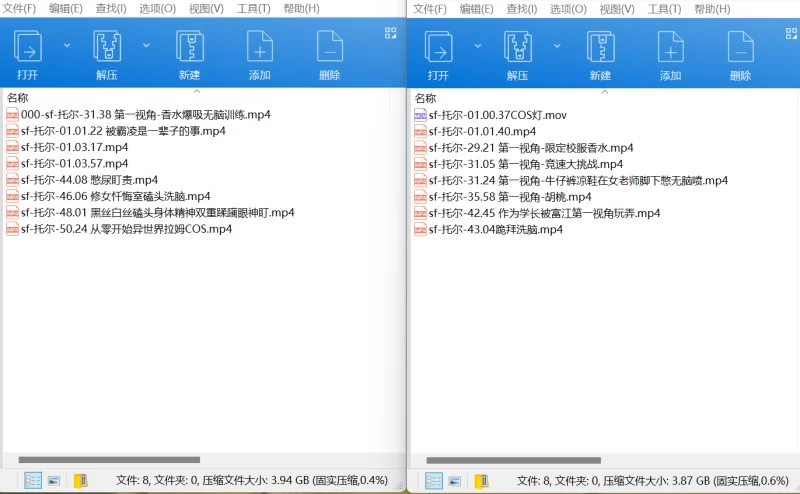The height and width of the screenshot is (494, 800).
Task: Toggle sort order arrow above list in left window
Action: pos(197,92)
